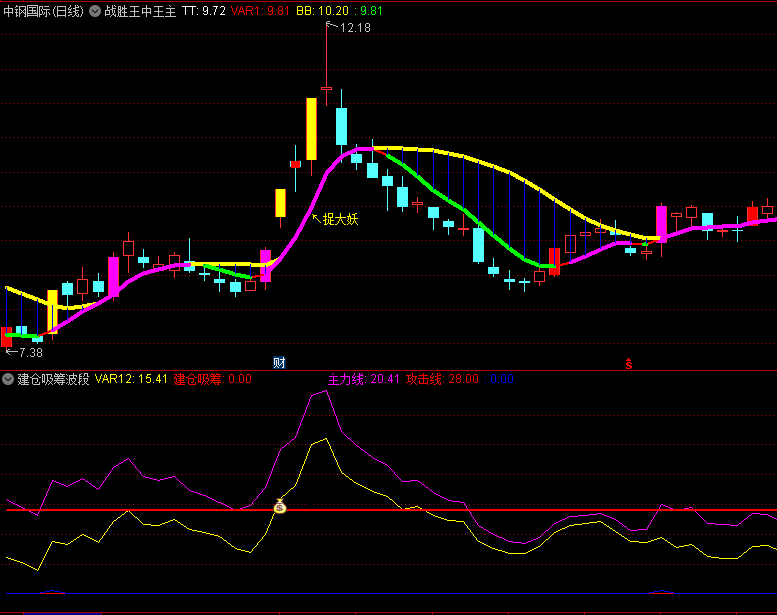
Task: Click the 攻击线: 28.00 value
Action: click(443, 379)
